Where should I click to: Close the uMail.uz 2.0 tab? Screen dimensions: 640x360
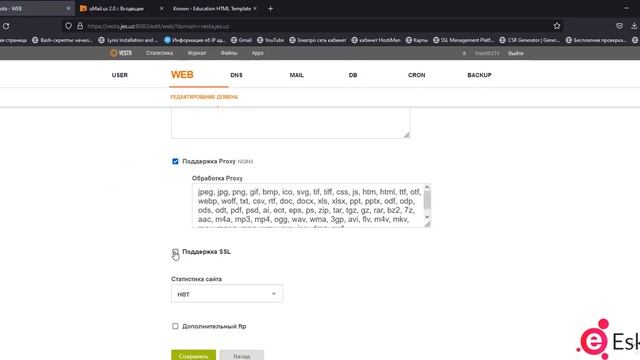(x=162, y=8)
